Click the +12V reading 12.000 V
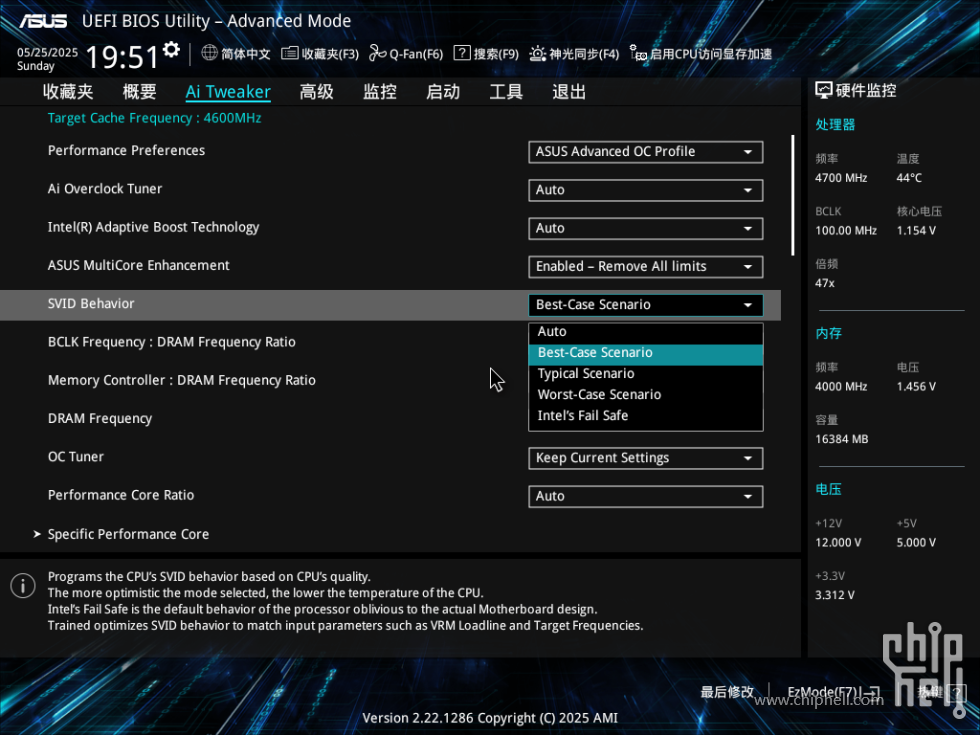This screenshot has width=980, height=735. 838,542
